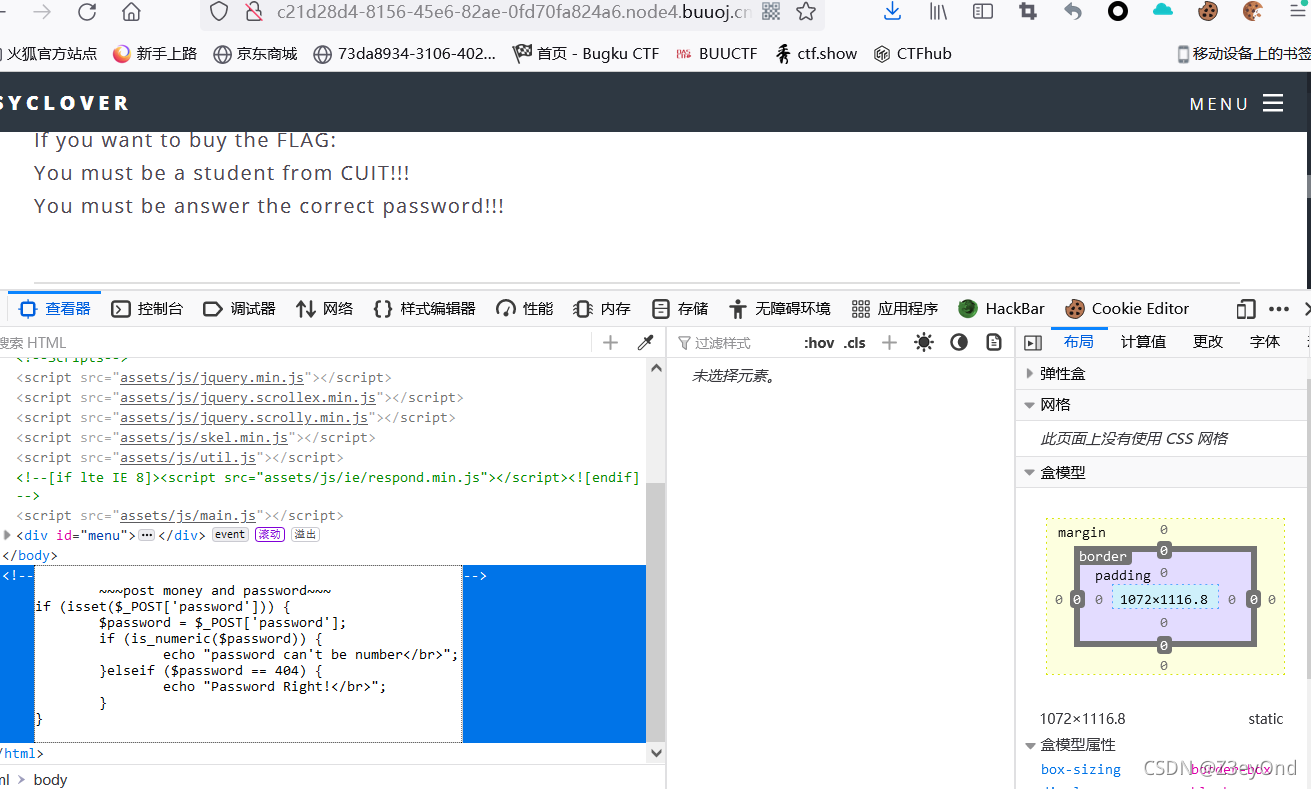Open ctf.show bookmark

coord(816,54)
